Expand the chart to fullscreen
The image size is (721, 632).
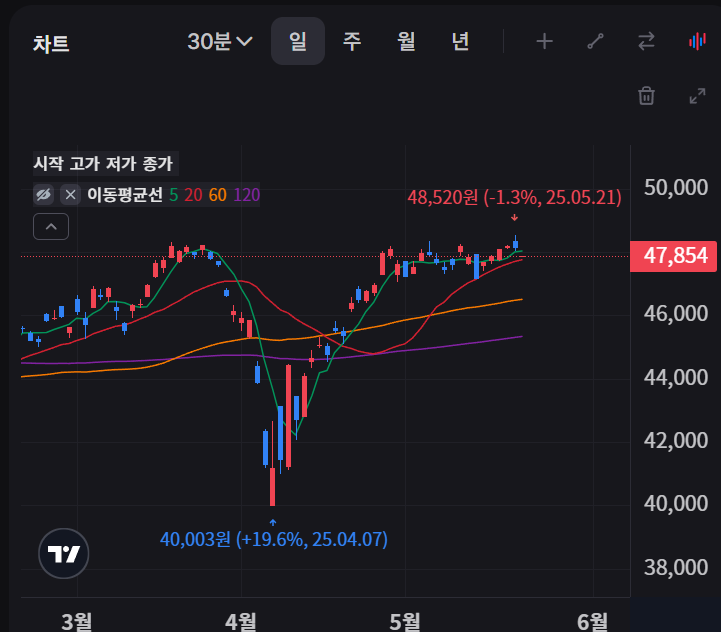click(x=698, y=96)
